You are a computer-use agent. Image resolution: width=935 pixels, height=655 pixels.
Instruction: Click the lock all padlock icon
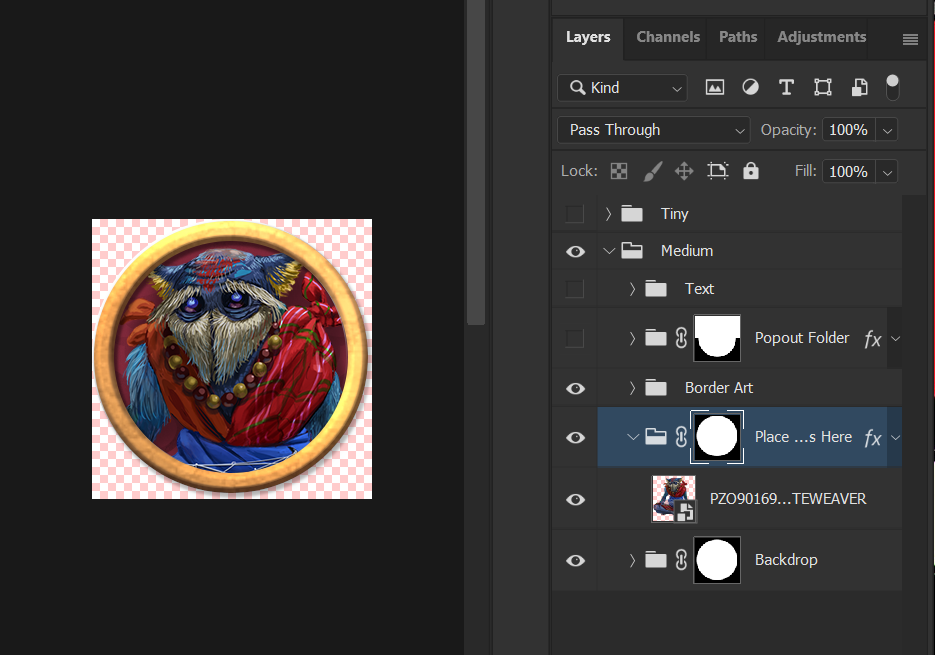(x=751, y=171)
